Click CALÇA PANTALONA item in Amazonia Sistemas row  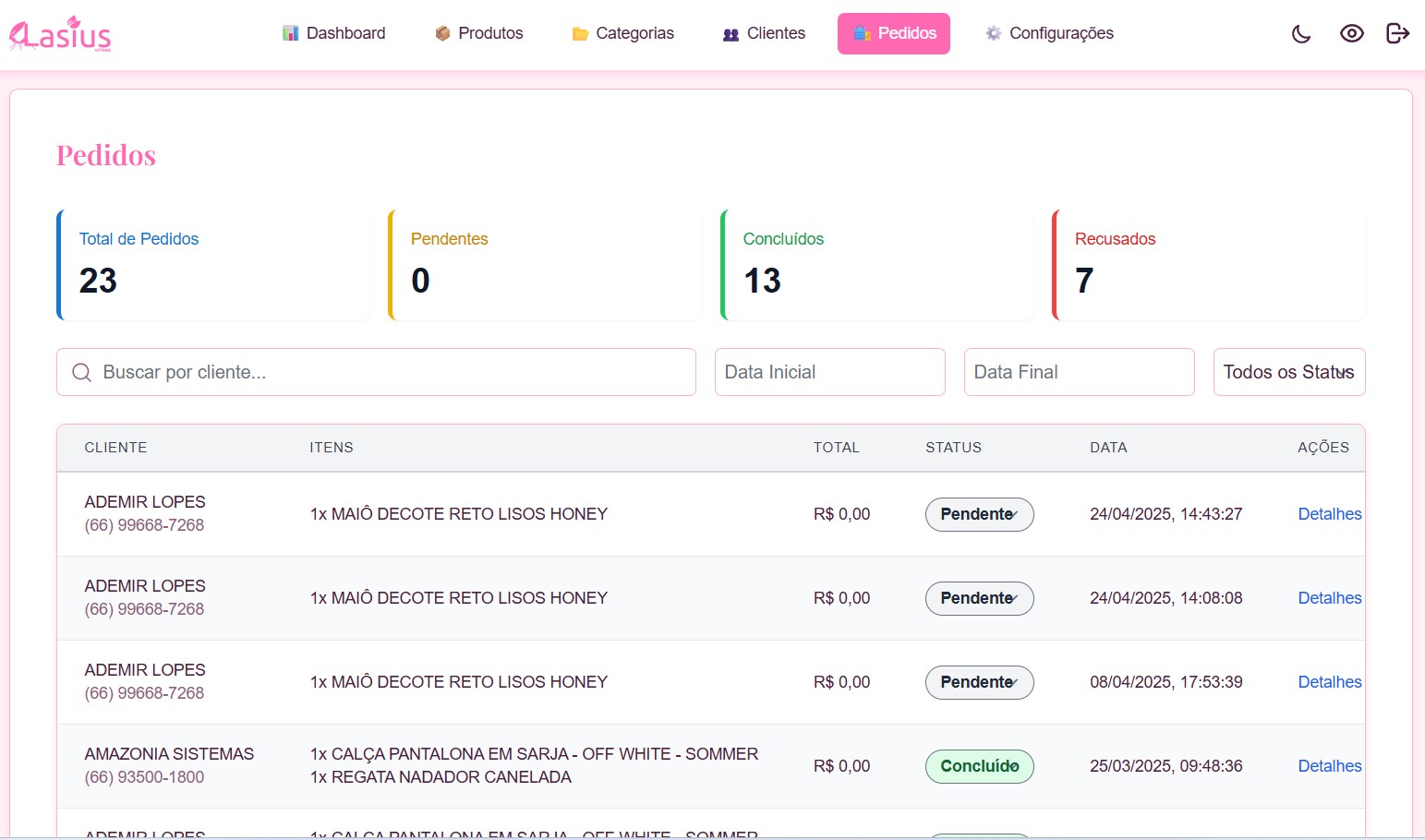coord(534,754)
